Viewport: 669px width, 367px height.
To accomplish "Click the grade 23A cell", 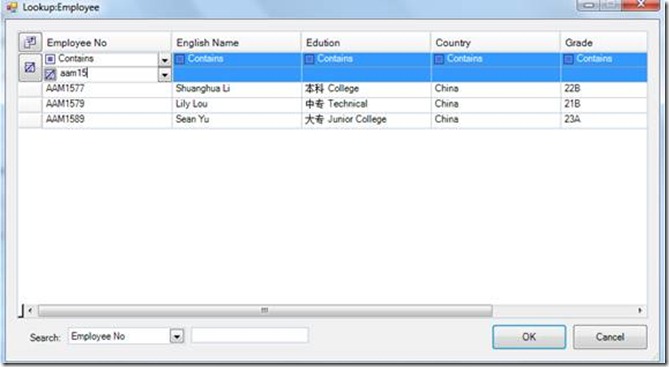I will click(604, 119).
